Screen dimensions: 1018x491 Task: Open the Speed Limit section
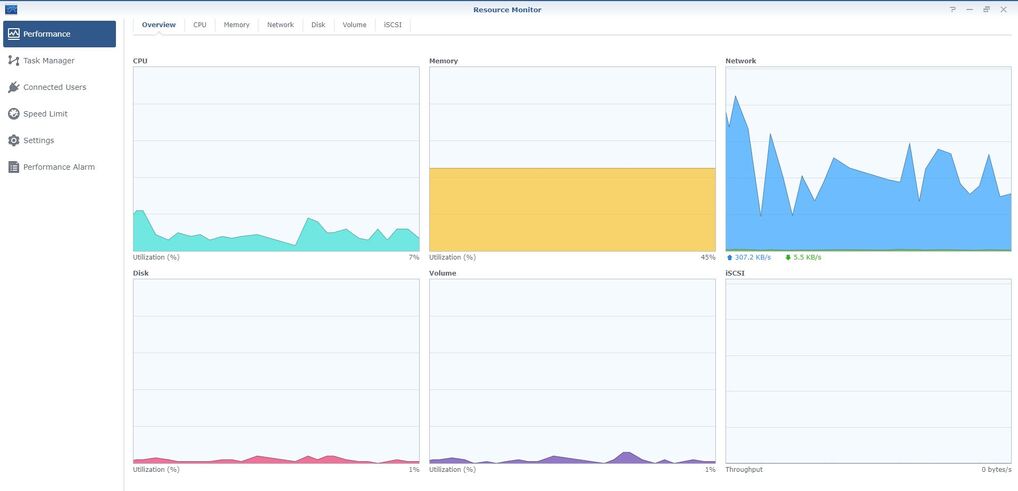point(59,114)
